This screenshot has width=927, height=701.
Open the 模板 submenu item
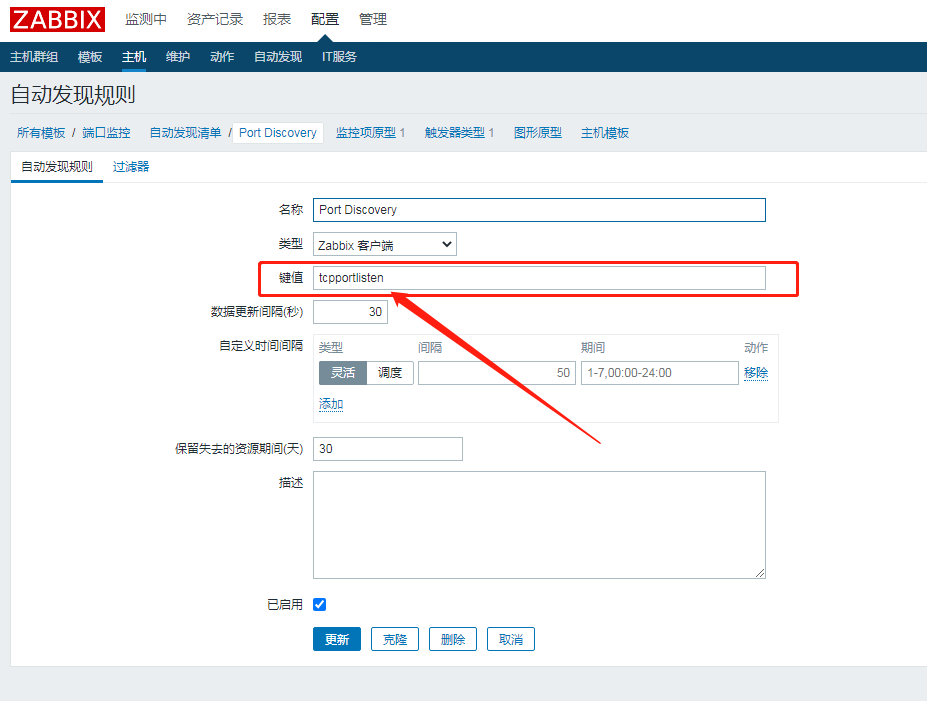tap(90, 57)
